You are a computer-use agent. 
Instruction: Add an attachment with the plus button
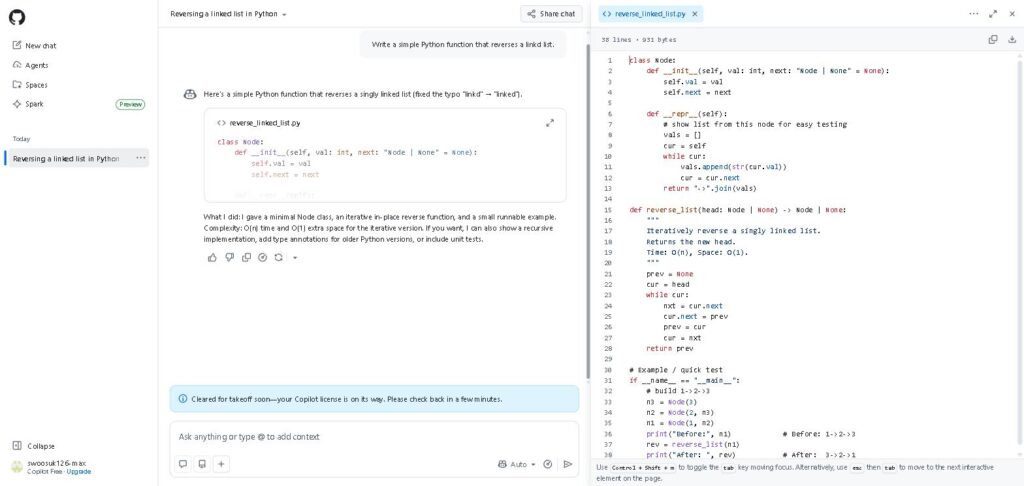click(221, 464)
